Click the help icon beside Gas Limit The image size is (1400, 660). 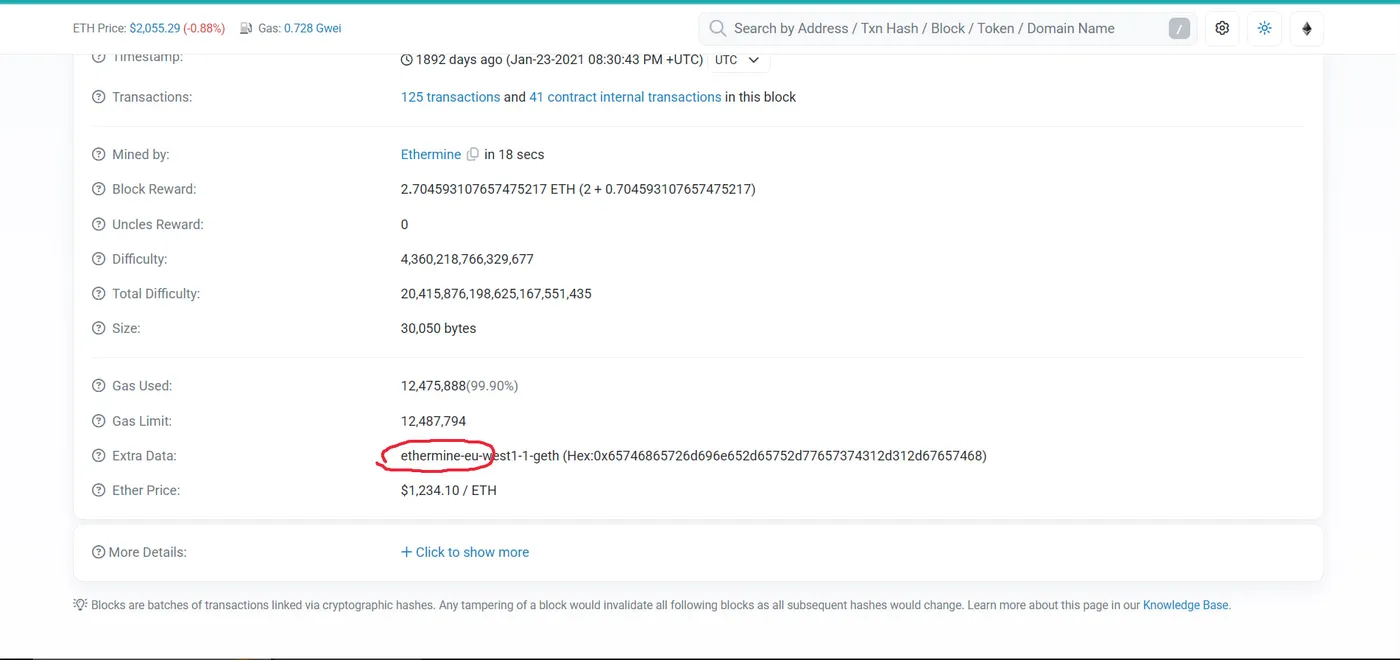[x=98, y=421]
